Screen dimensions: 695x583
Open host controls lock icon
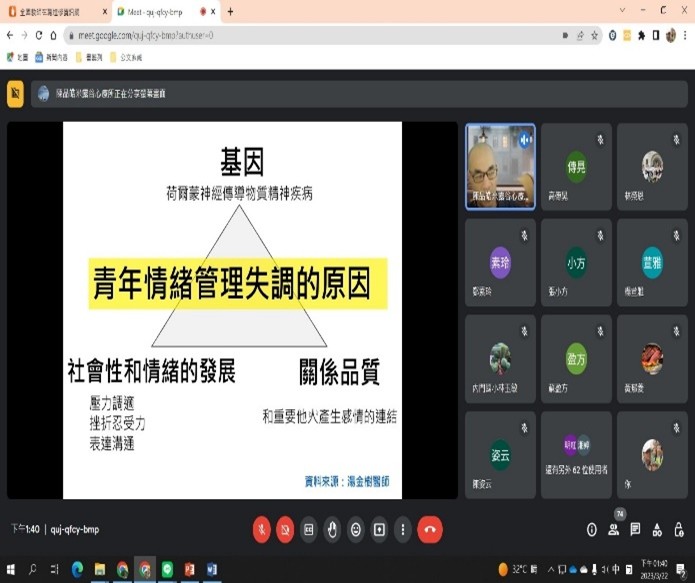click(x=679, y=529)
